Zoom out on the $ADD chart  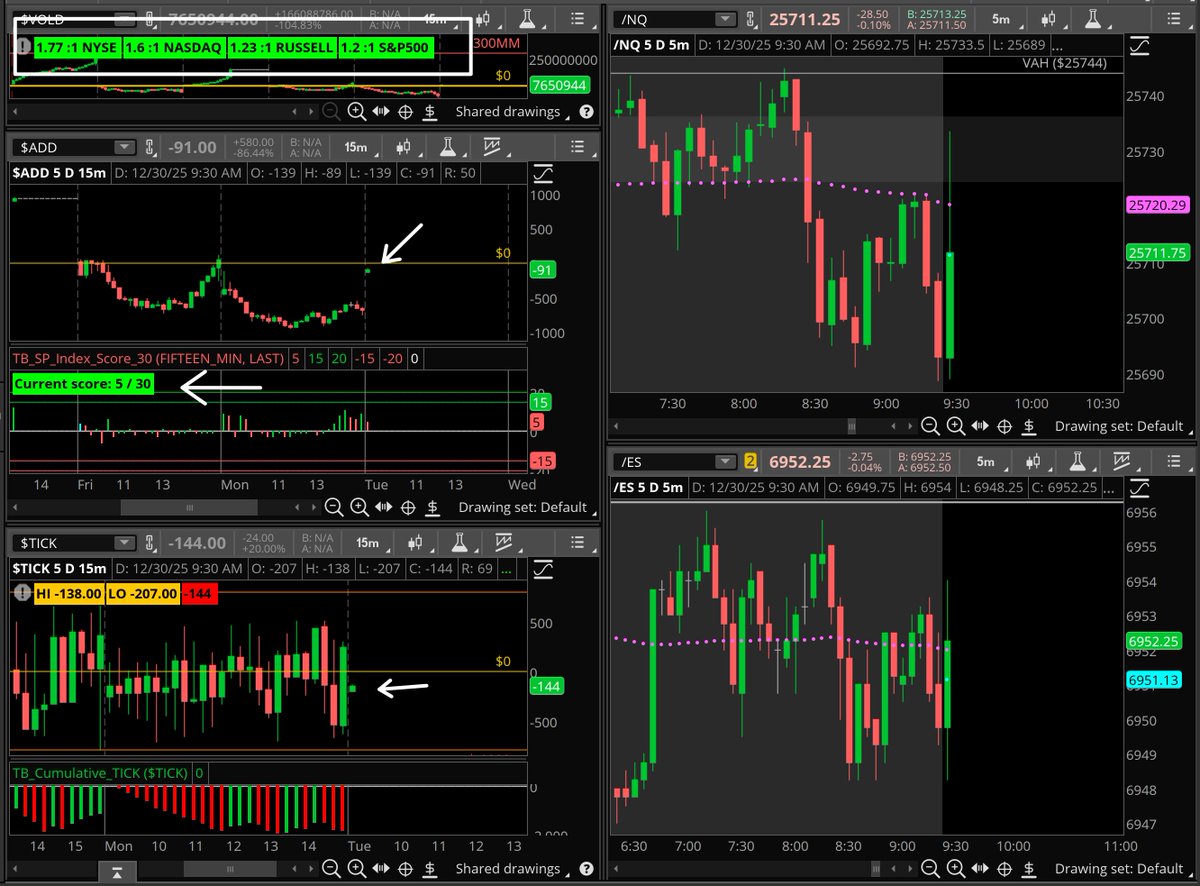(334, 507)
